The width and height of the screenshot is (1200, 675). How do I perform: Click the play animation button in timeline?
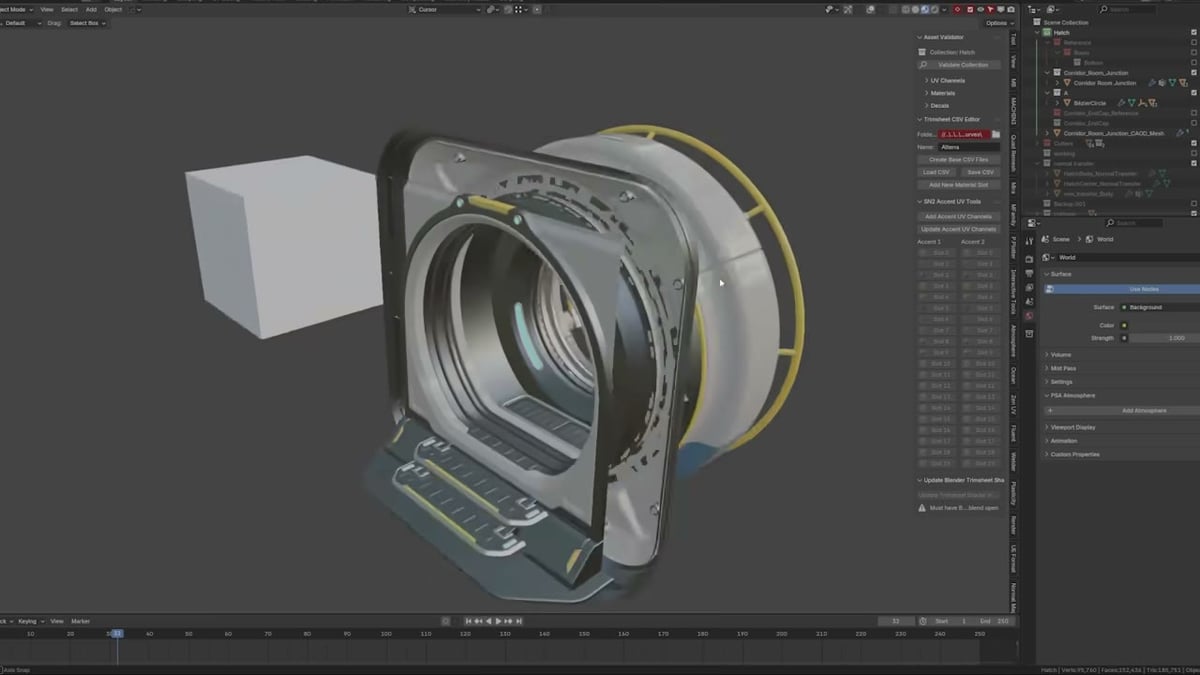pos(499,621)
